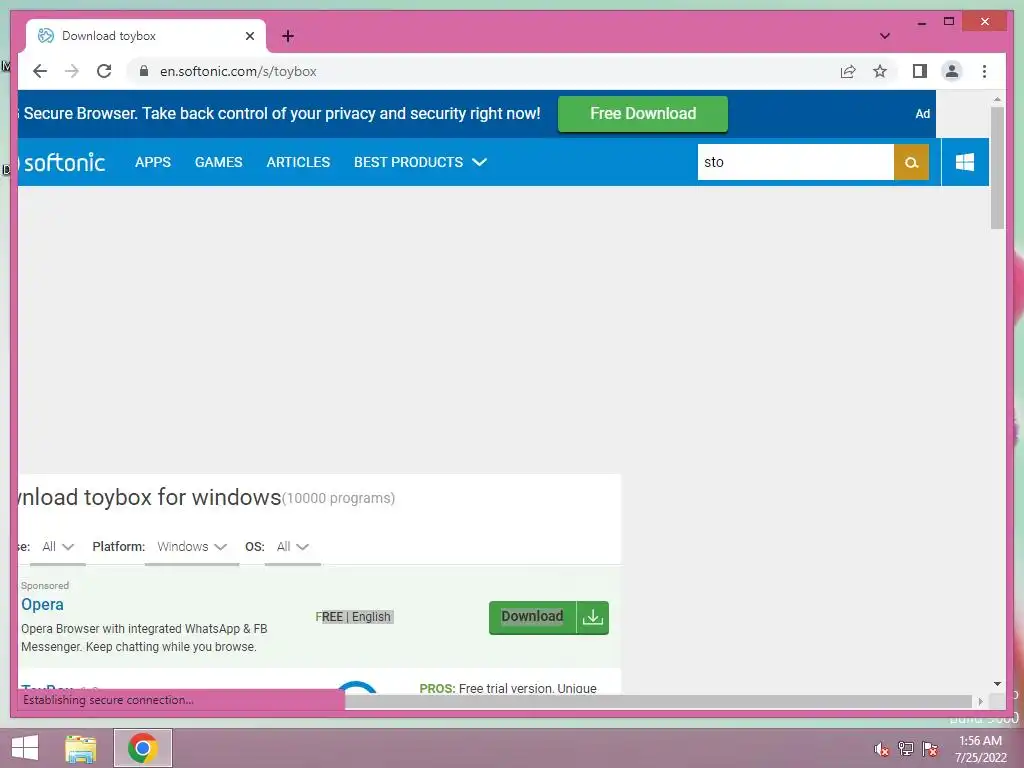Open the Chrome profile avatar
Screen dimensions: 1024x768
[x=952, y=71]
